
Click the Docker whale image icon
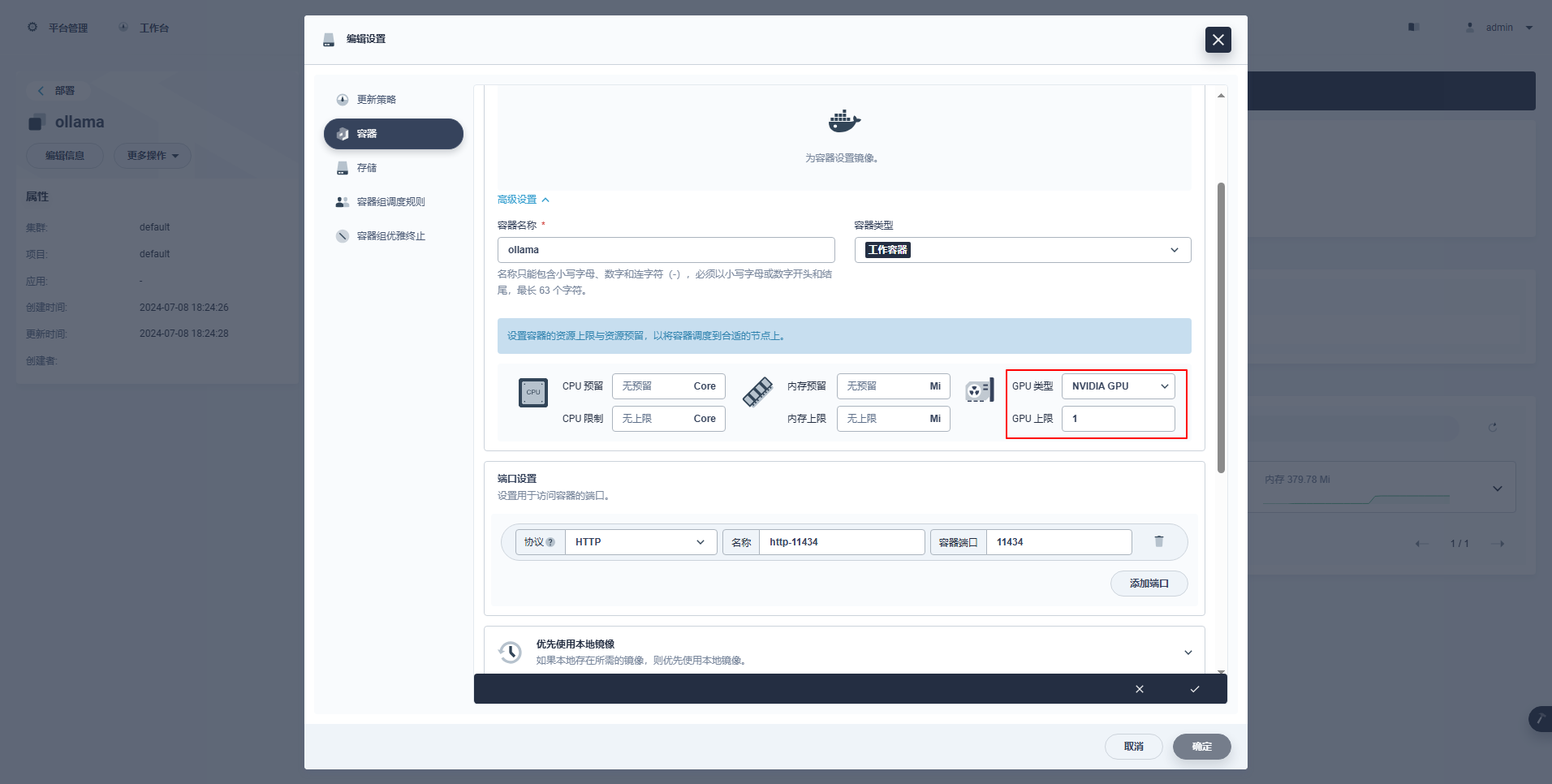click(x=844, y=121)
